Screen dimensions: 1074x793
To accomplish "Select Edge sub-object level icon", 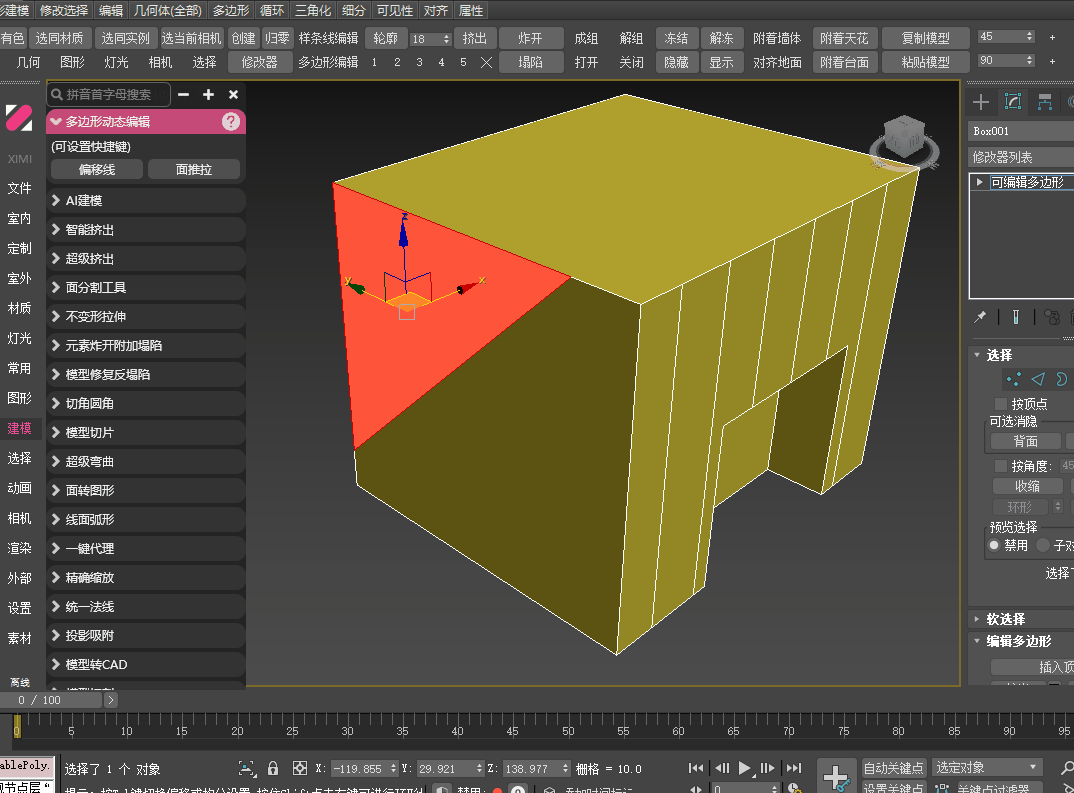I will [1038, 379].
